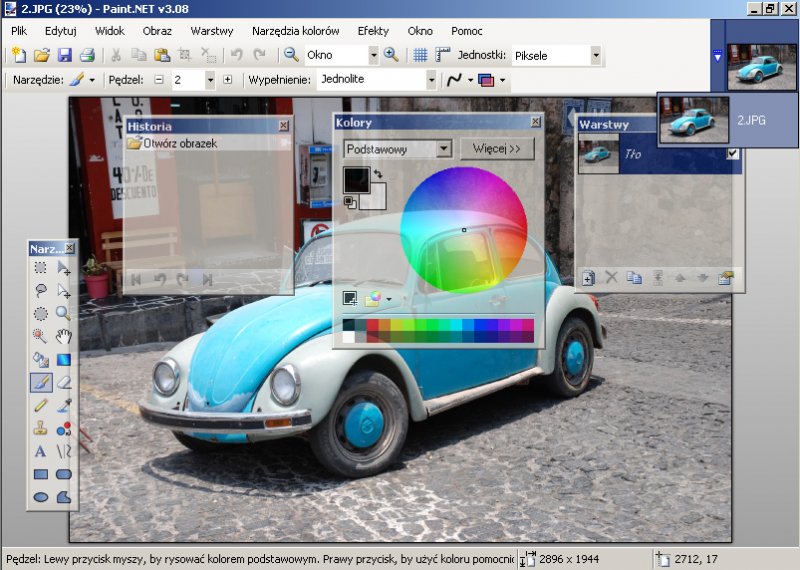Image resolution: width=800 pixels, height=570 pixels.
Task: Select the Eraser tool
Action: pos(64,382)
